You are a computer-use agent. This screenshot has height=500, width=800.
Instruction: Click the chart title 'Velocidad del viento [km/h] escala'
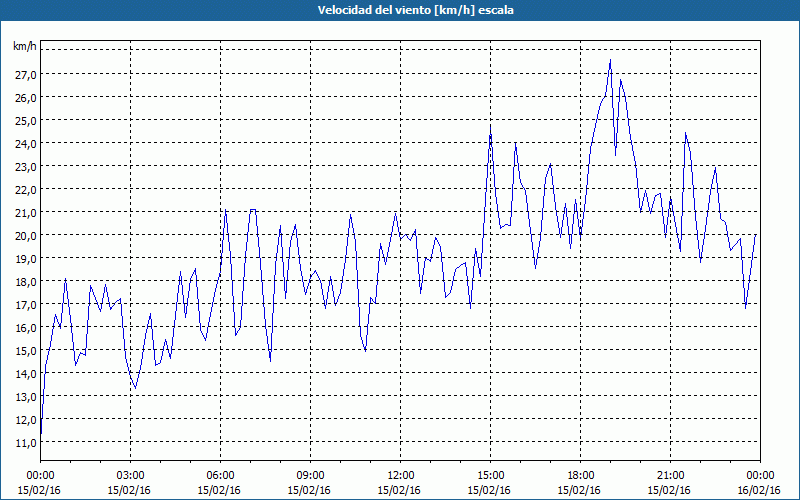(415, 10)
